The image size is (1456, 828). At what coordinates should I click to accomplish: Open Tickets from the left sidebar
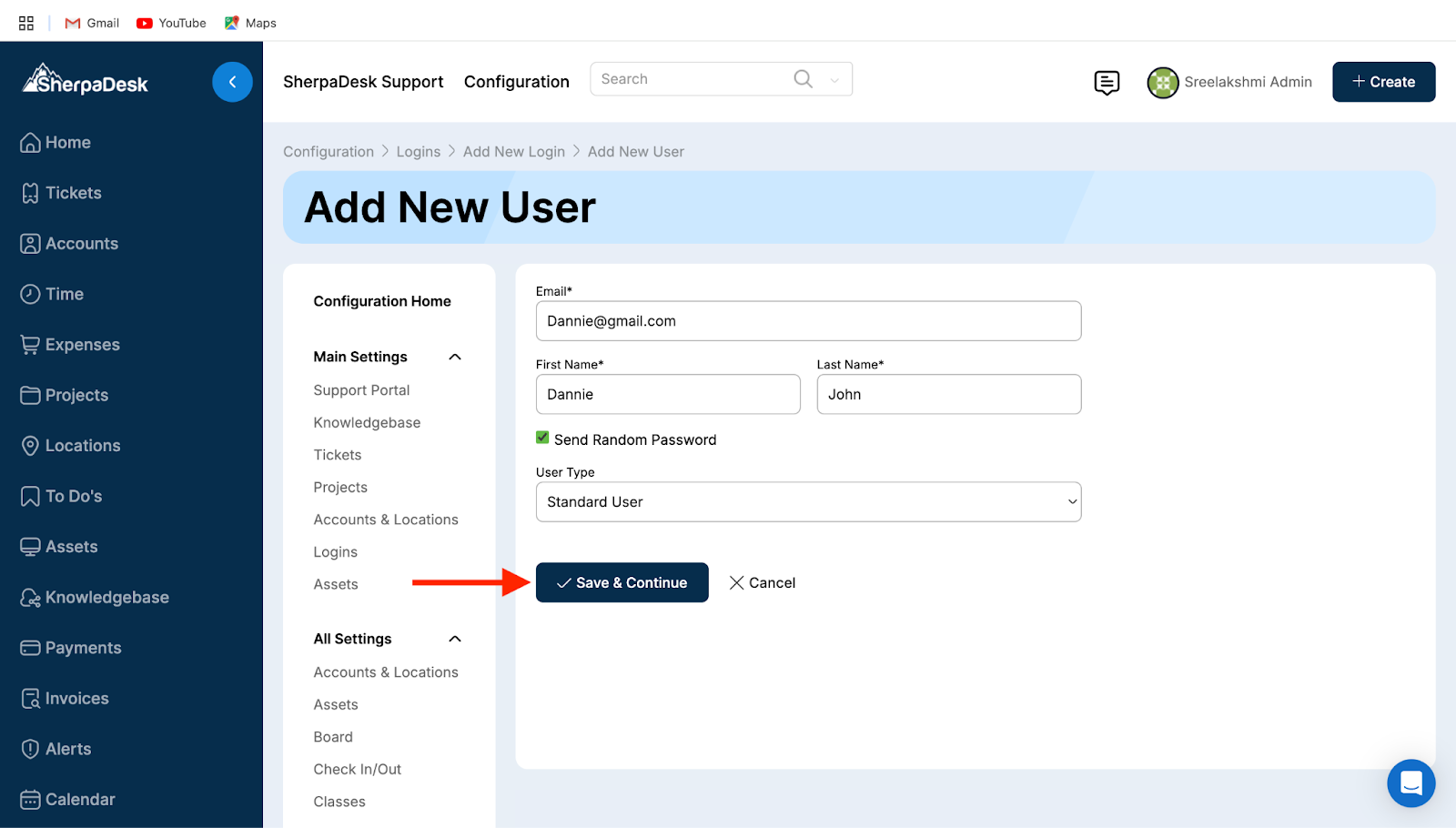pyautogui.click(x=73, y=193)
